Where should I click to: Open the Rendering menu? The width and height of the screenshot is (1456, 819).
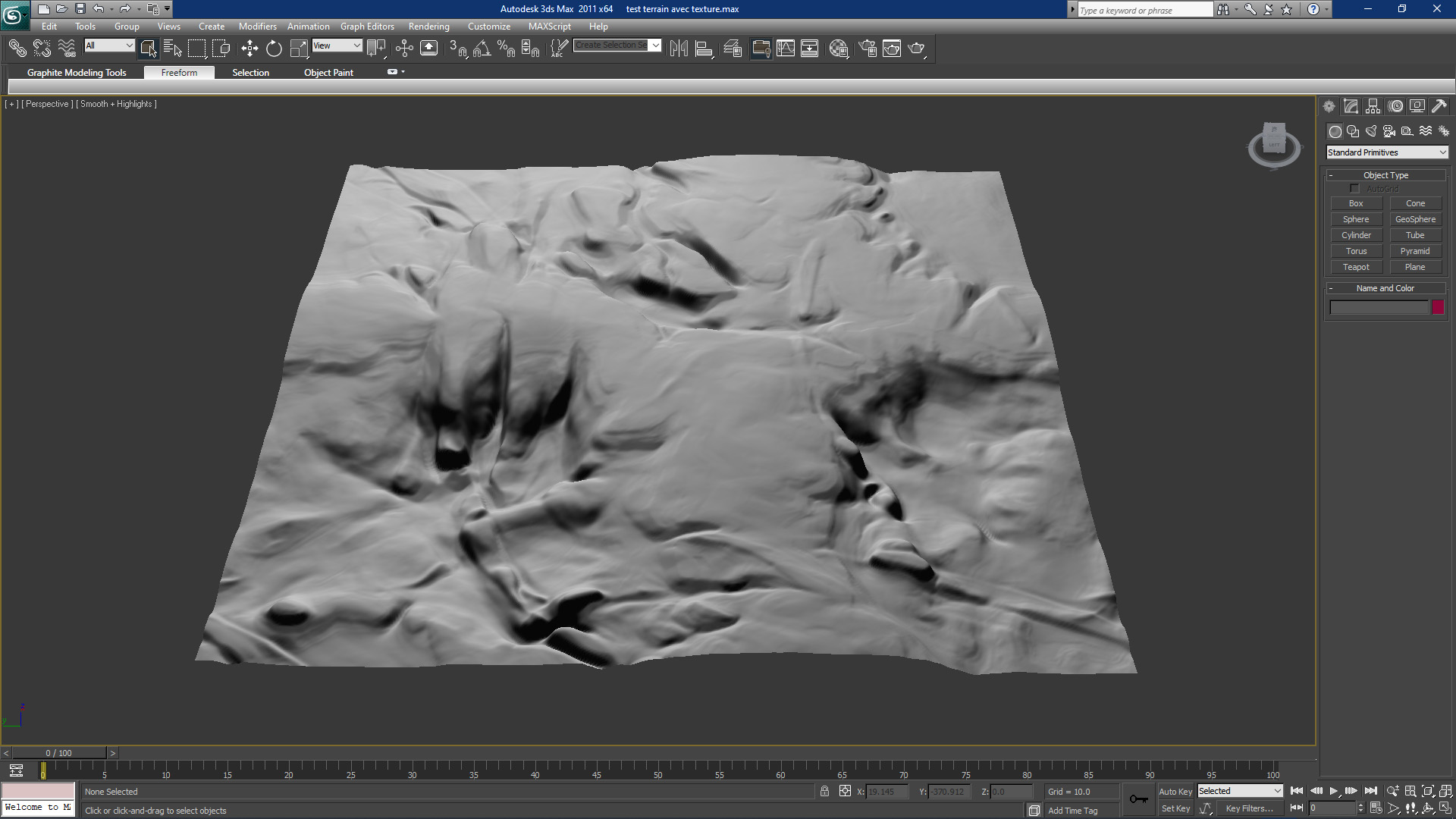428,26
